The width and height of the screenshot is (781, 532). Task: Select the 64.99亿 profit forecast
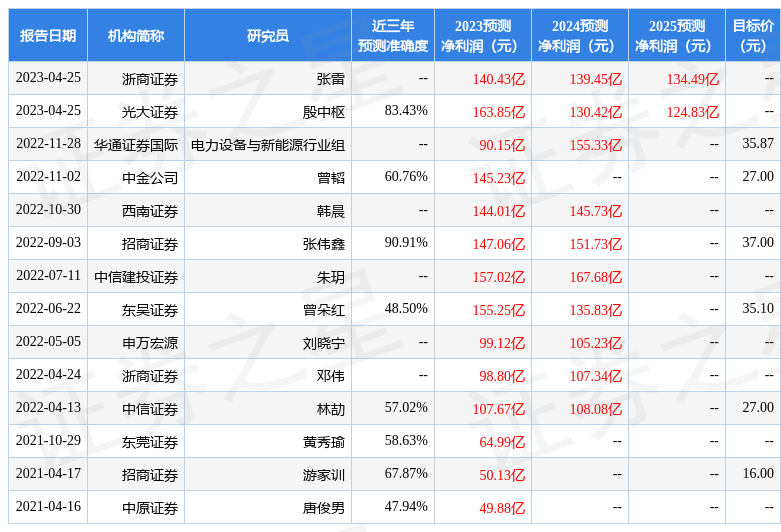[x=502, y=442]
